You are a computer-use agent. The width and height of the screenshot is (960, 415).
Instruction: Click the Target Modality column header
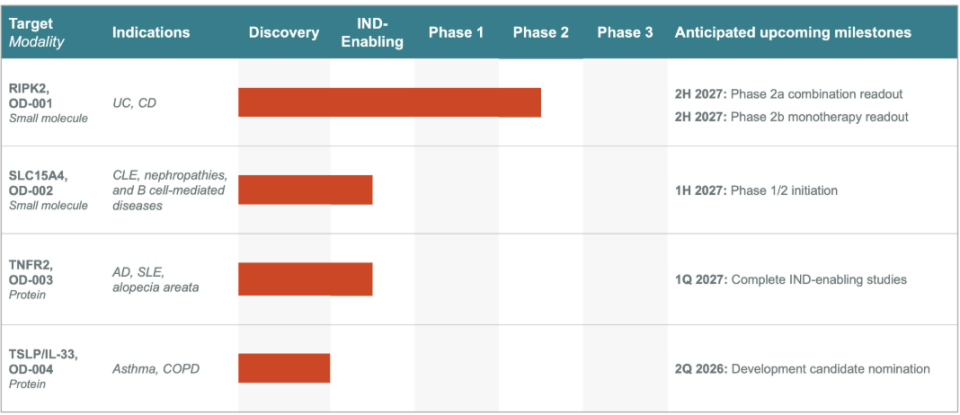click(x=36, y=32)
